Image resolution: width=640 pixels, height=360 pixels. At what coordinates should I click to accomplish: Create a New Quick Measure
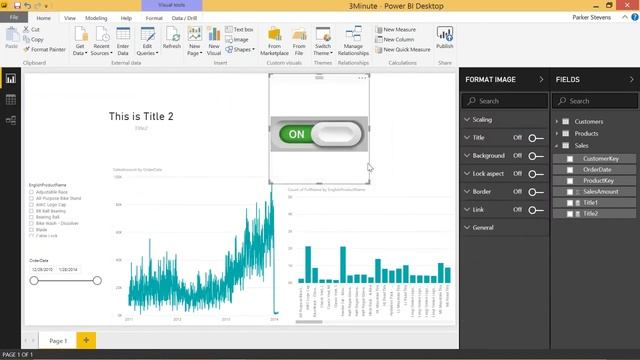(403, 49)
